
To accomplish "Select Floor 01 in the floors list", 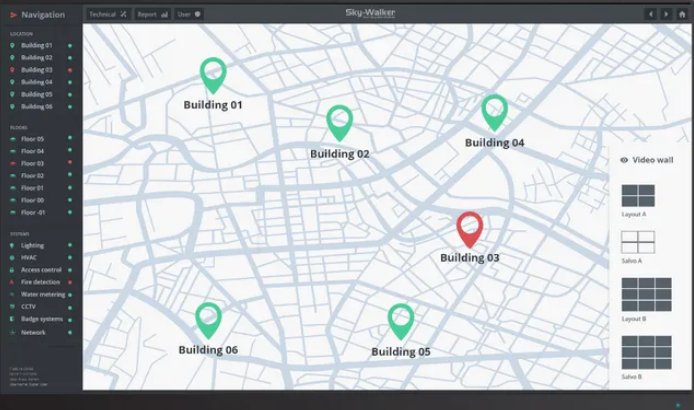I will click(x=41, y=188).
